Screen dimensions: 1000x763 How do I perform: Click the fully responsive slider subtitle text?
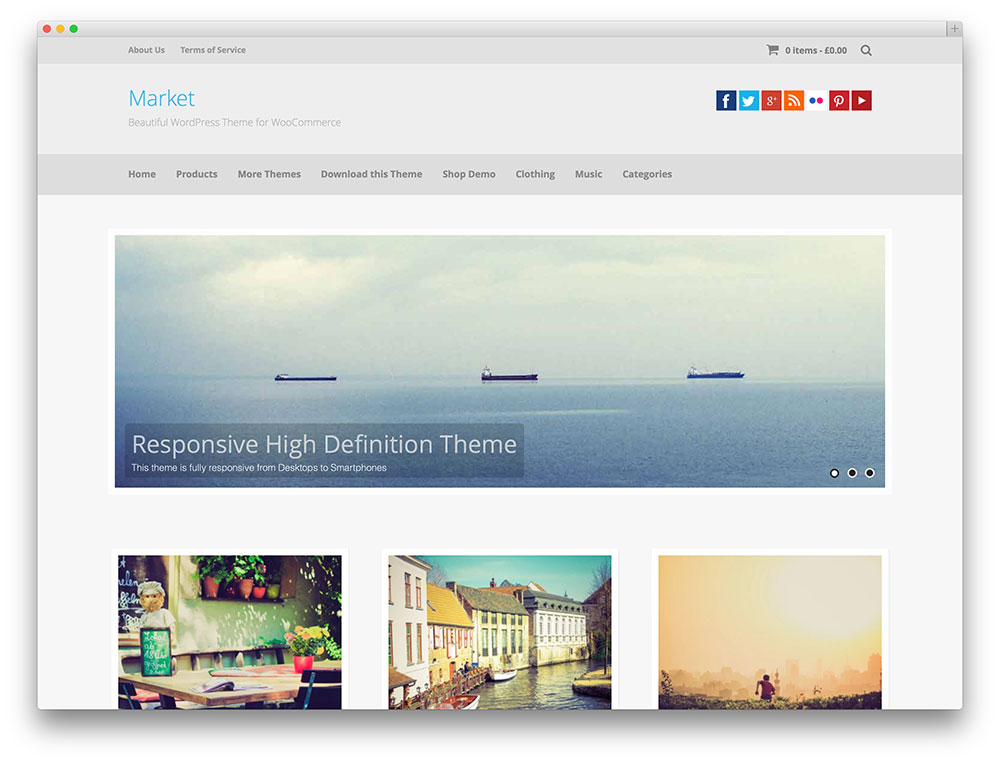coord(259,468)
